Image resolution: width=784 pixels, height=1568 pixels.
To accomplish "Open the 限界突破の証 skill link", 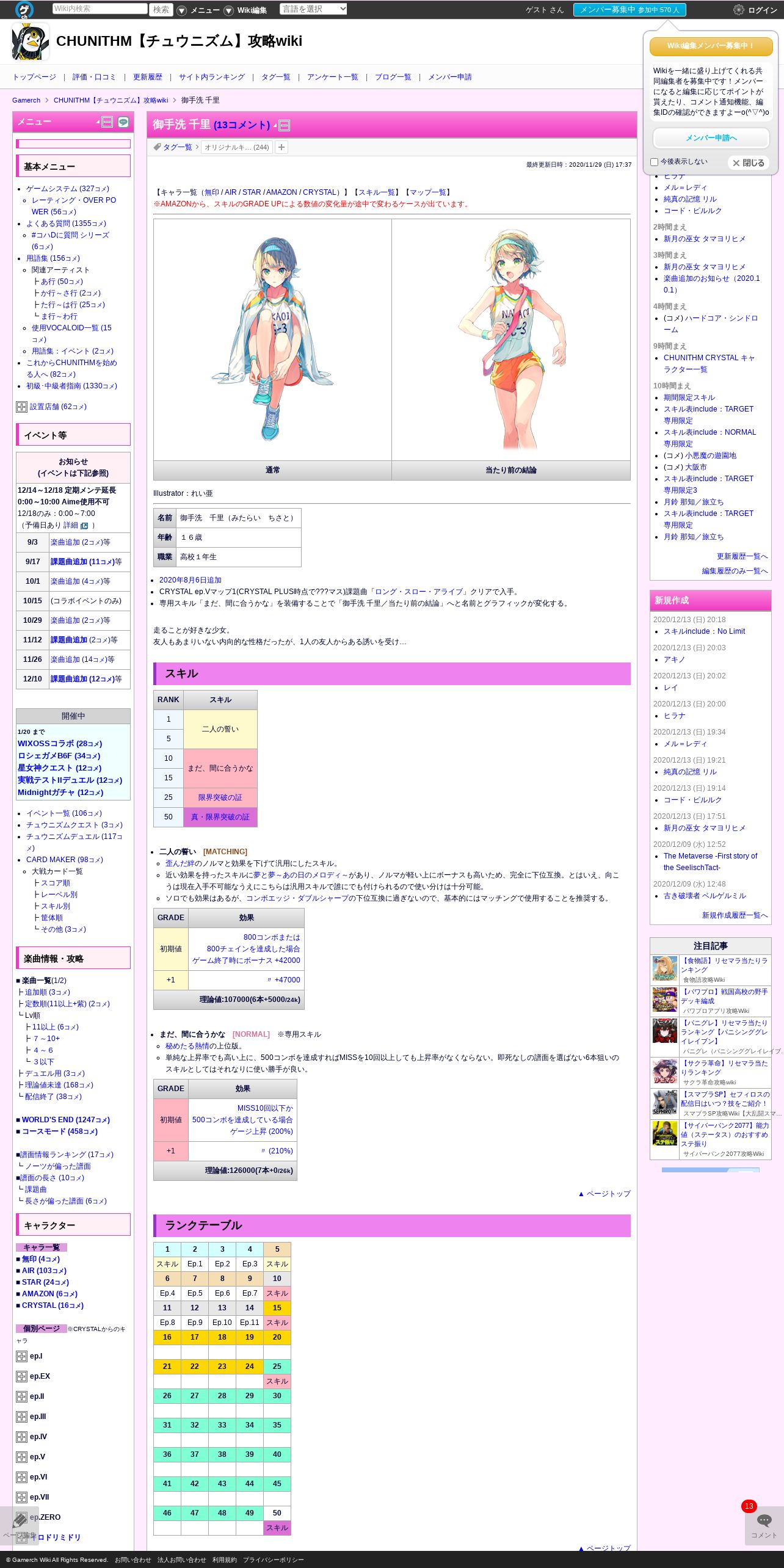I will [x=220, y=797].
